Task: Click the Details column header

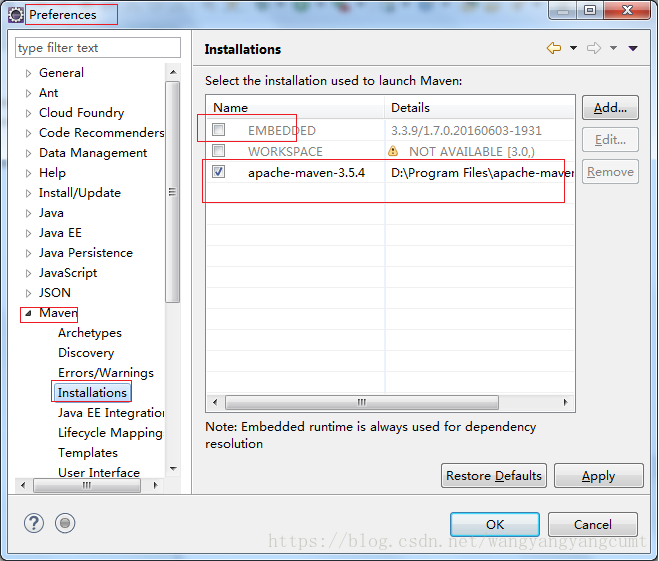Action: [x=480, y=108]
